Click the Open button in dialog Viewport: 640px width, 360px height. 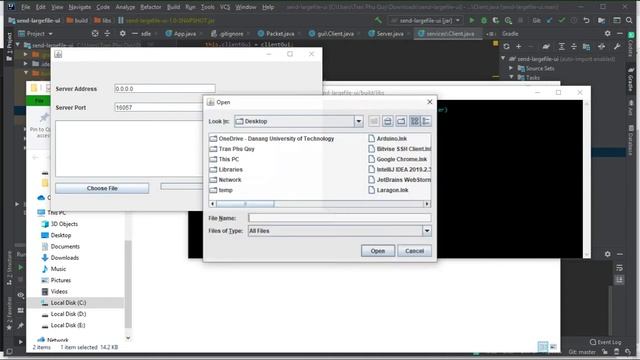click(378, 251)
